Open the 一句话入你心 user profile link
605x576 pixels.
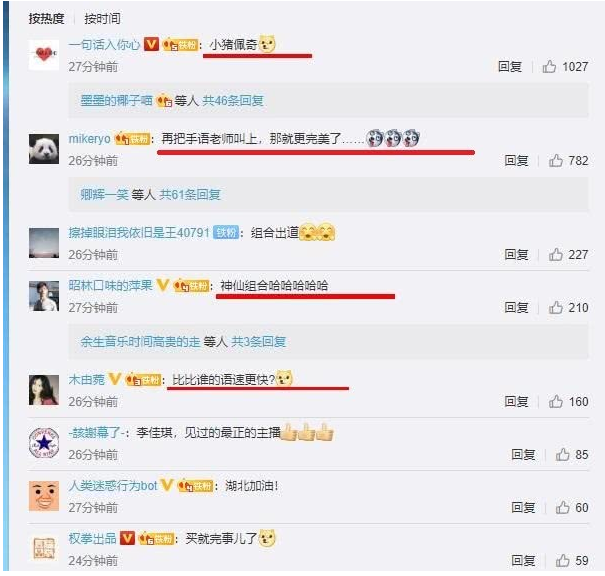click(x=104, y=44)
